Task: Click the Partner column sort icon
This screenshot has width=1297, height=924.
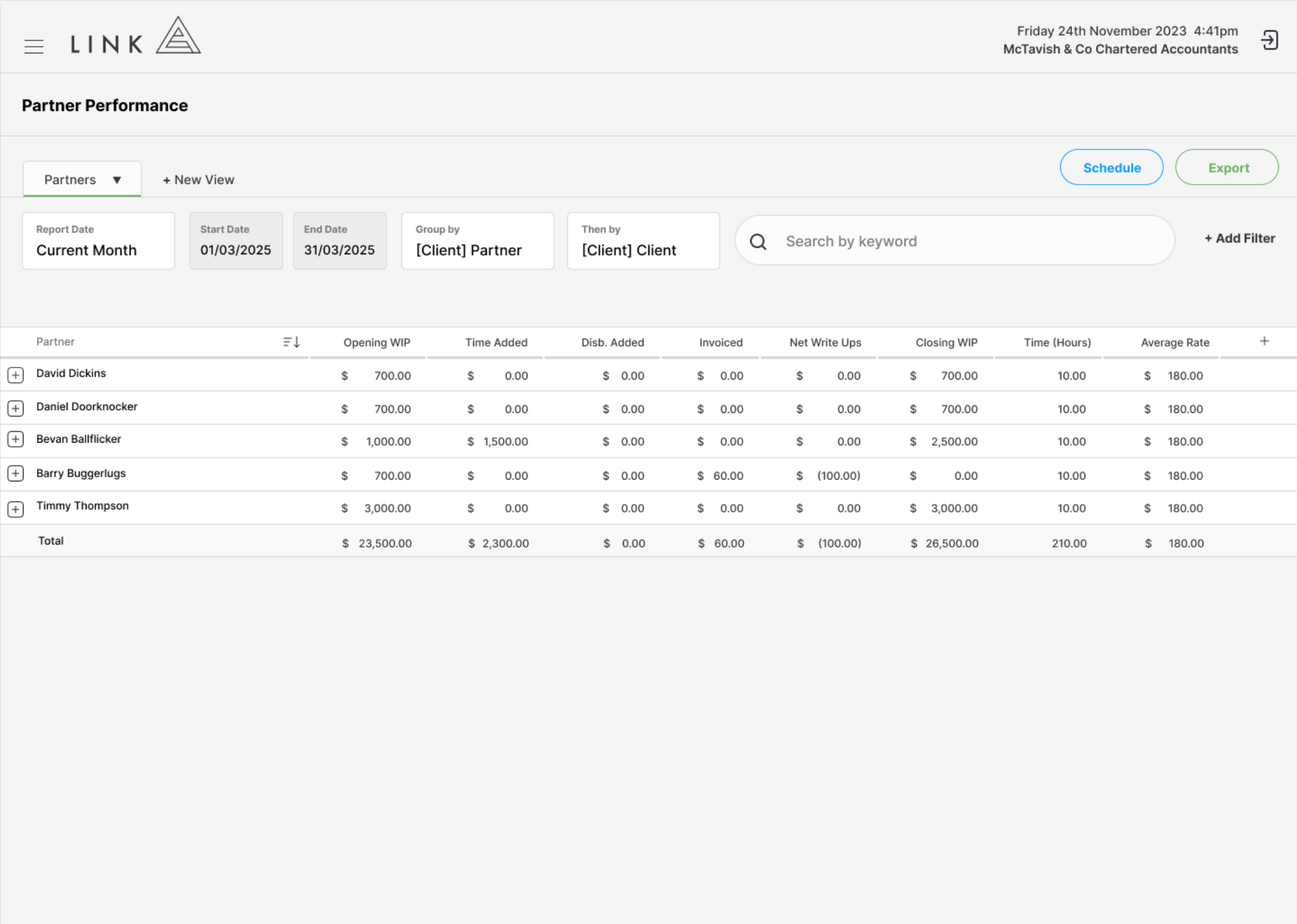Action: pos(291,342)
